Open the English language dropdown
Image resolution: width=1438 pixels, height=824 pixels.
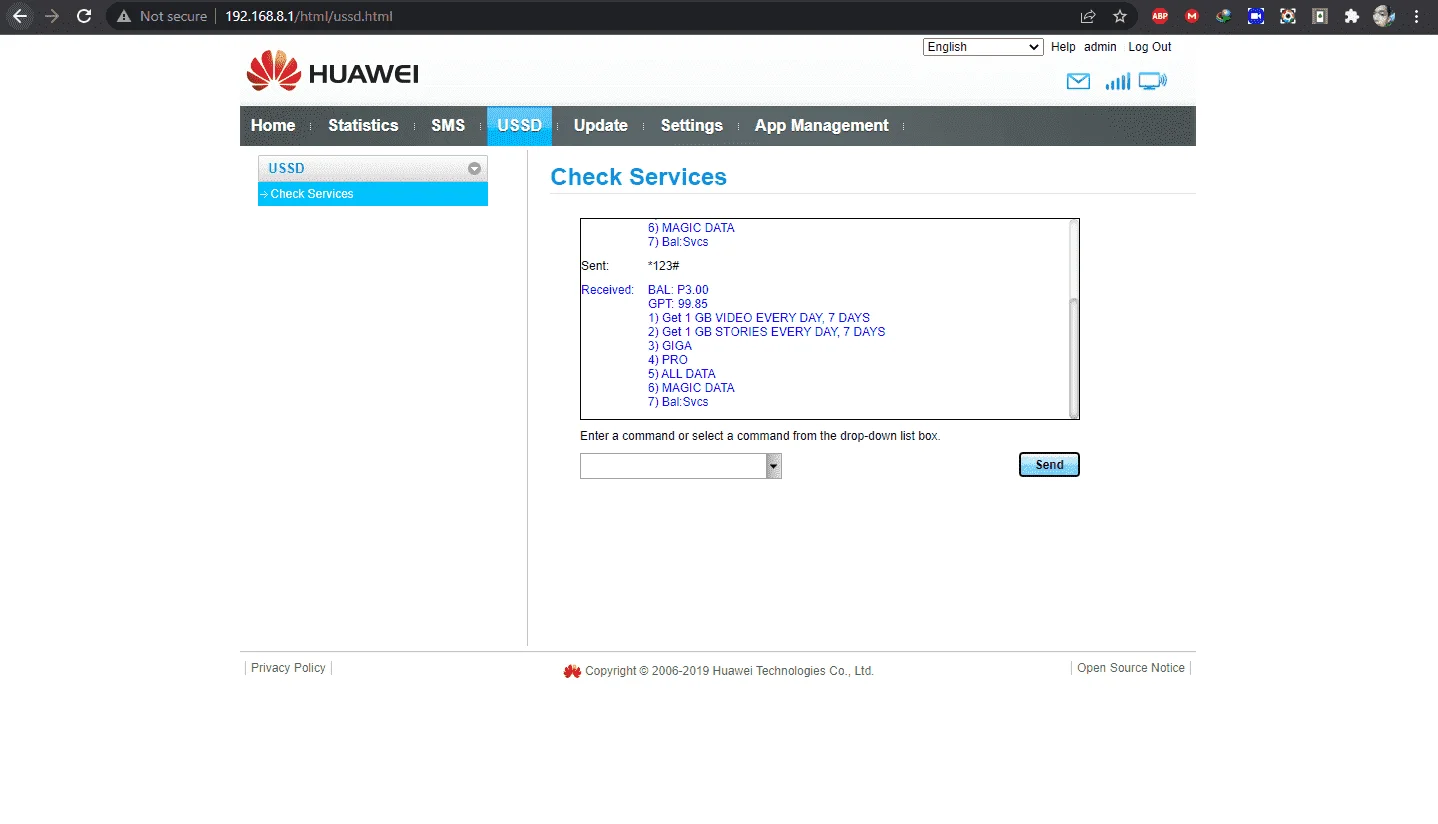click(983, 47)
